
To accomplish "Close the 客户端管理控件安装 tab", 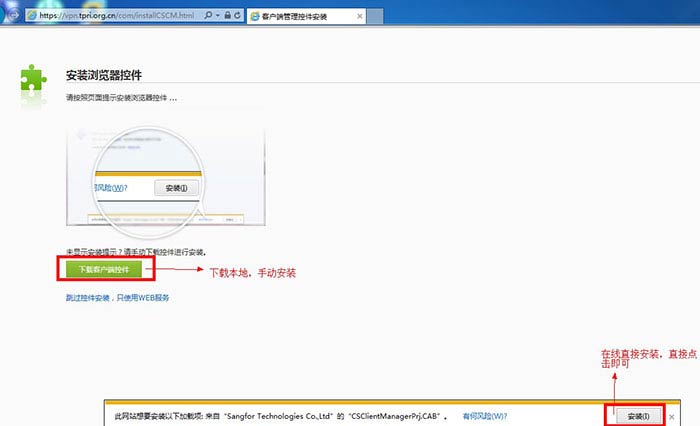I will pos(358,17).
